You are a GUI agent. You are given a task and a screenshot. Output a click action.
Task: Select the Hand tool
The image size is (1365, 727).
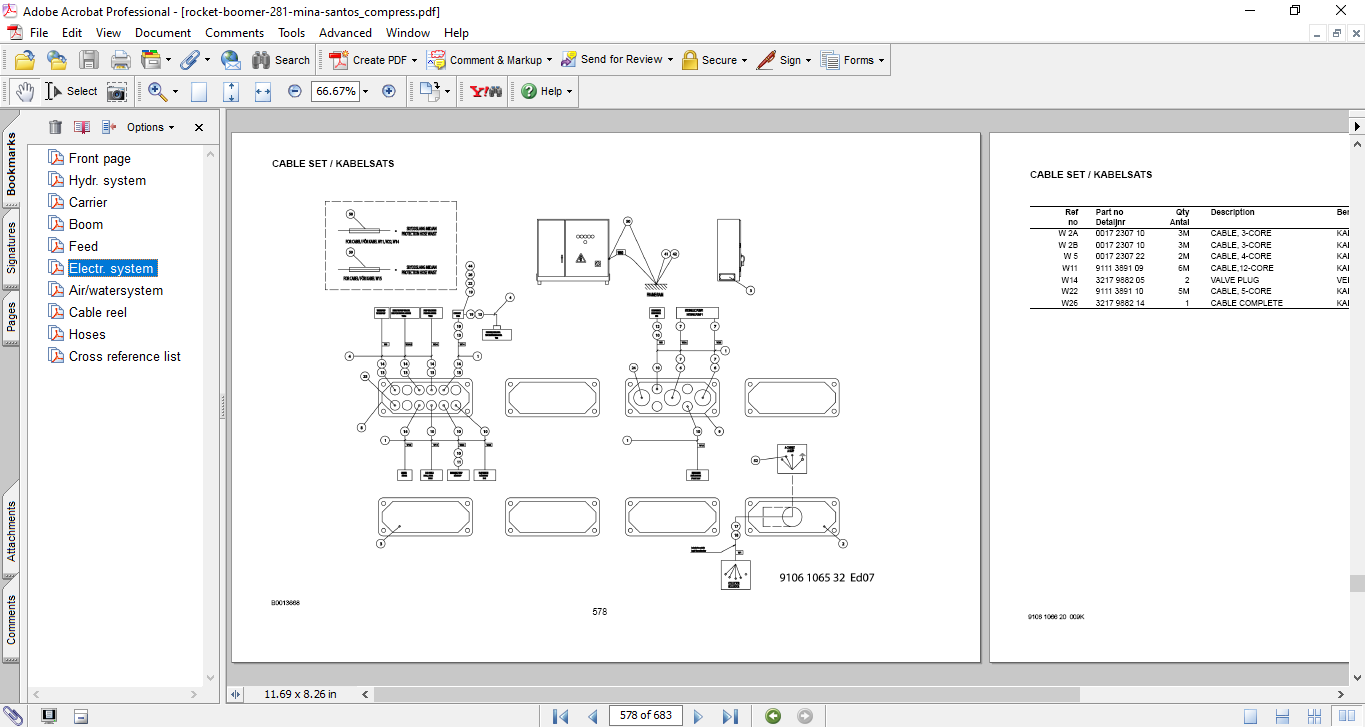tap(25, 91)
